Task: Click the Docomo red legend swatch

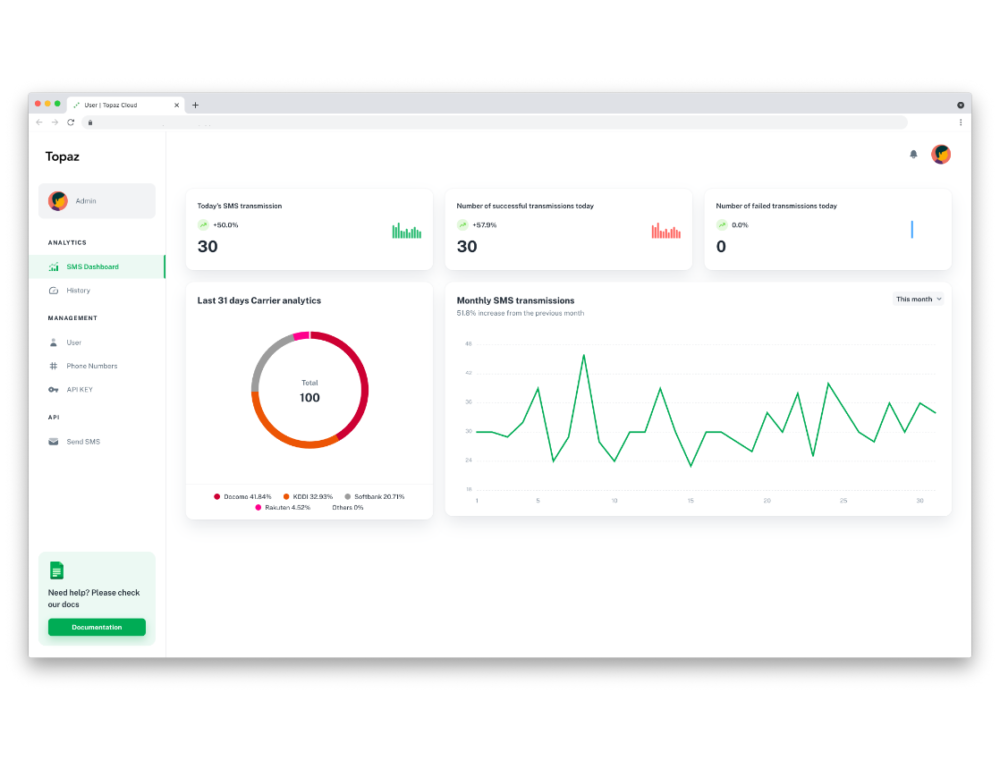Action: coord(217,496)
